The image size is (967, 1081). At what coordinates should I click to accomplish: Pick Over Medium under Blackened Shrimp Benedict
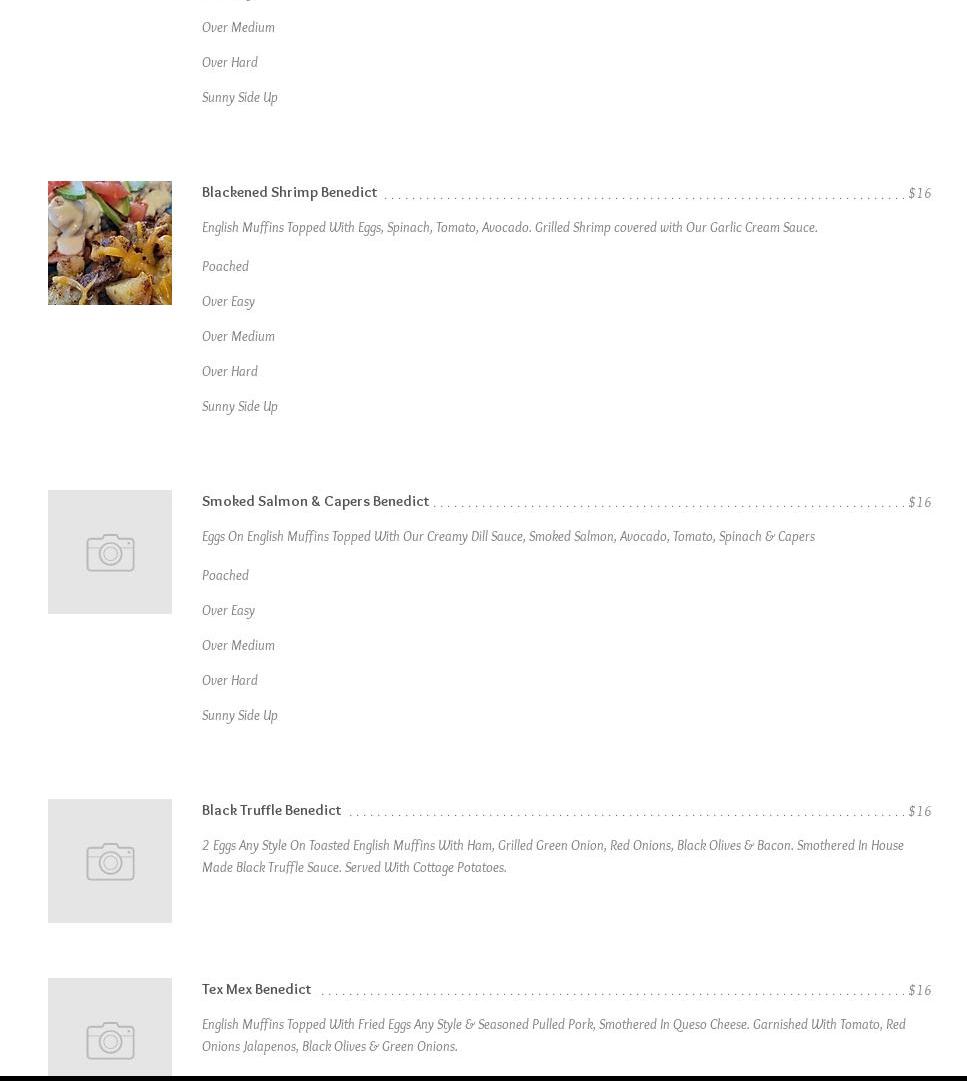pyautogui.click(x=238, y=336)
